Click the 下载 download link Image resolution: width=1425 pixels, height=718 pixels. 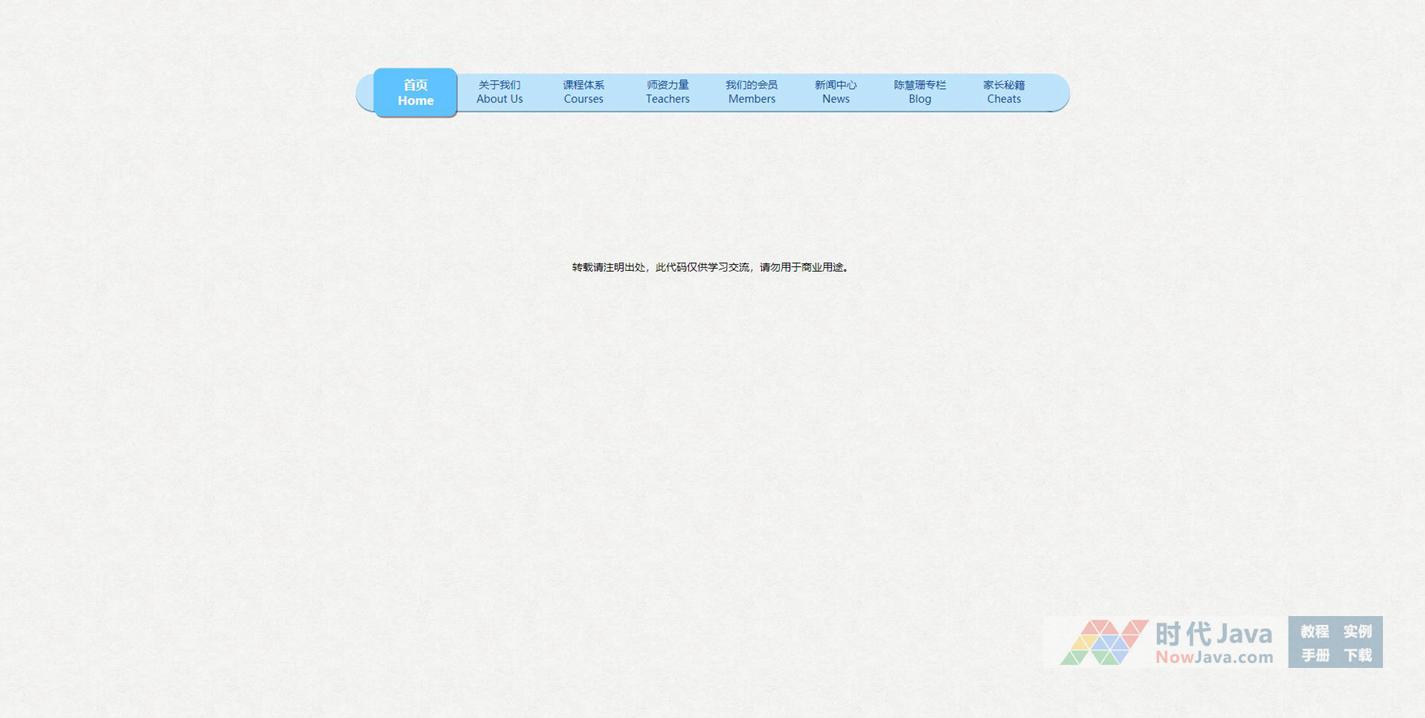click(x=1357, y=655)
